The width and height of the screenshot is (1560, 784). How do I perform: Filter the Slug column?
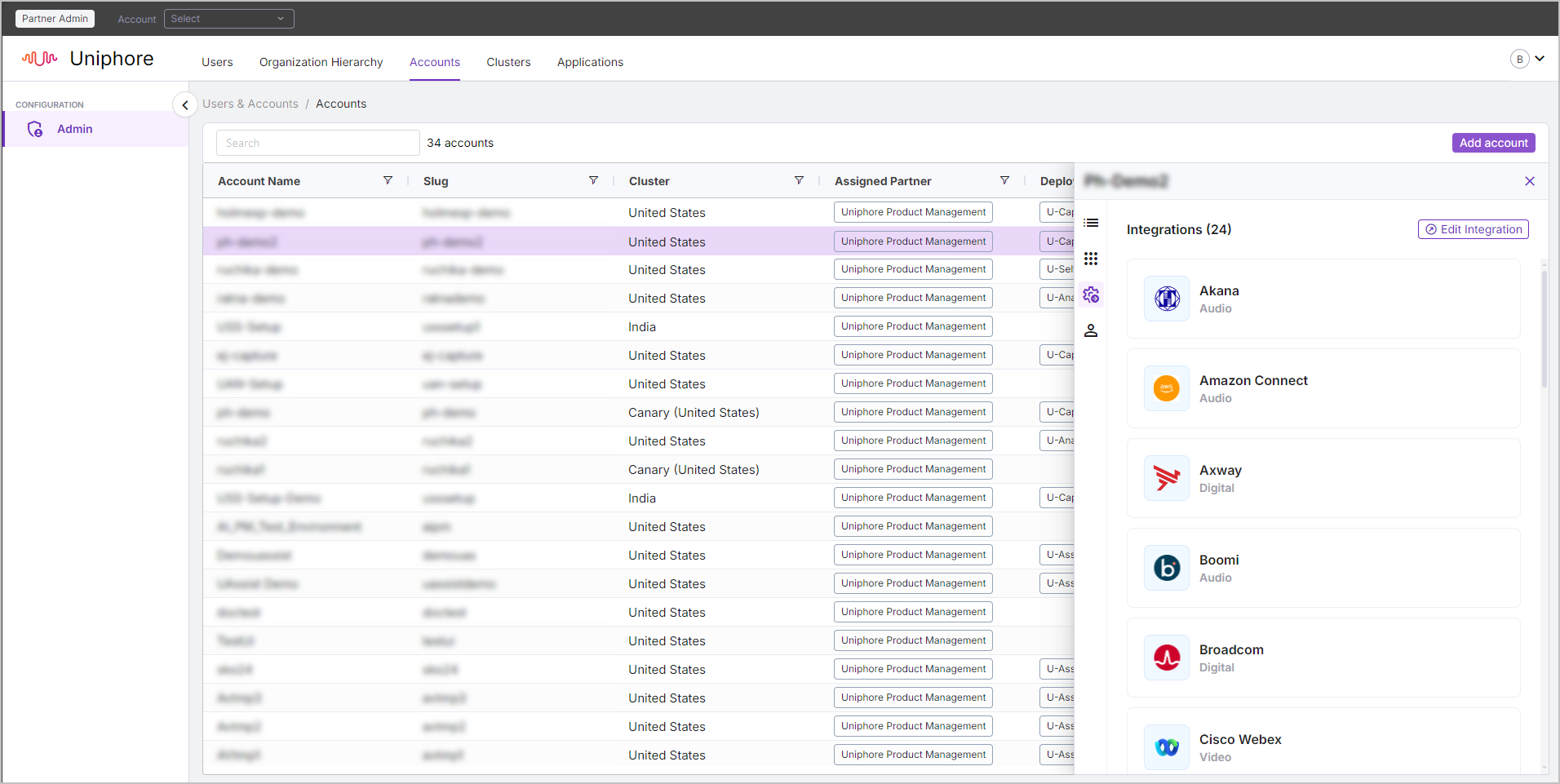pyautogui.click(x=593, y=180)
